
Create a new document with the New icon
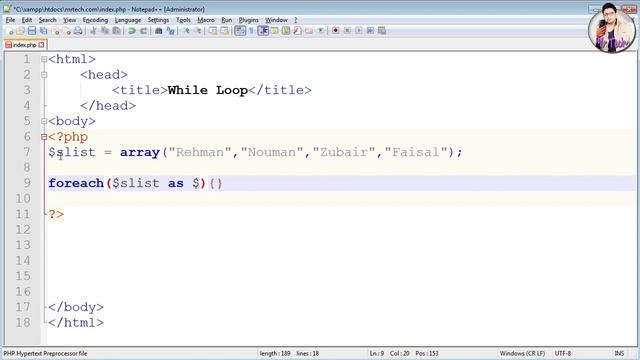coord(9,31)
